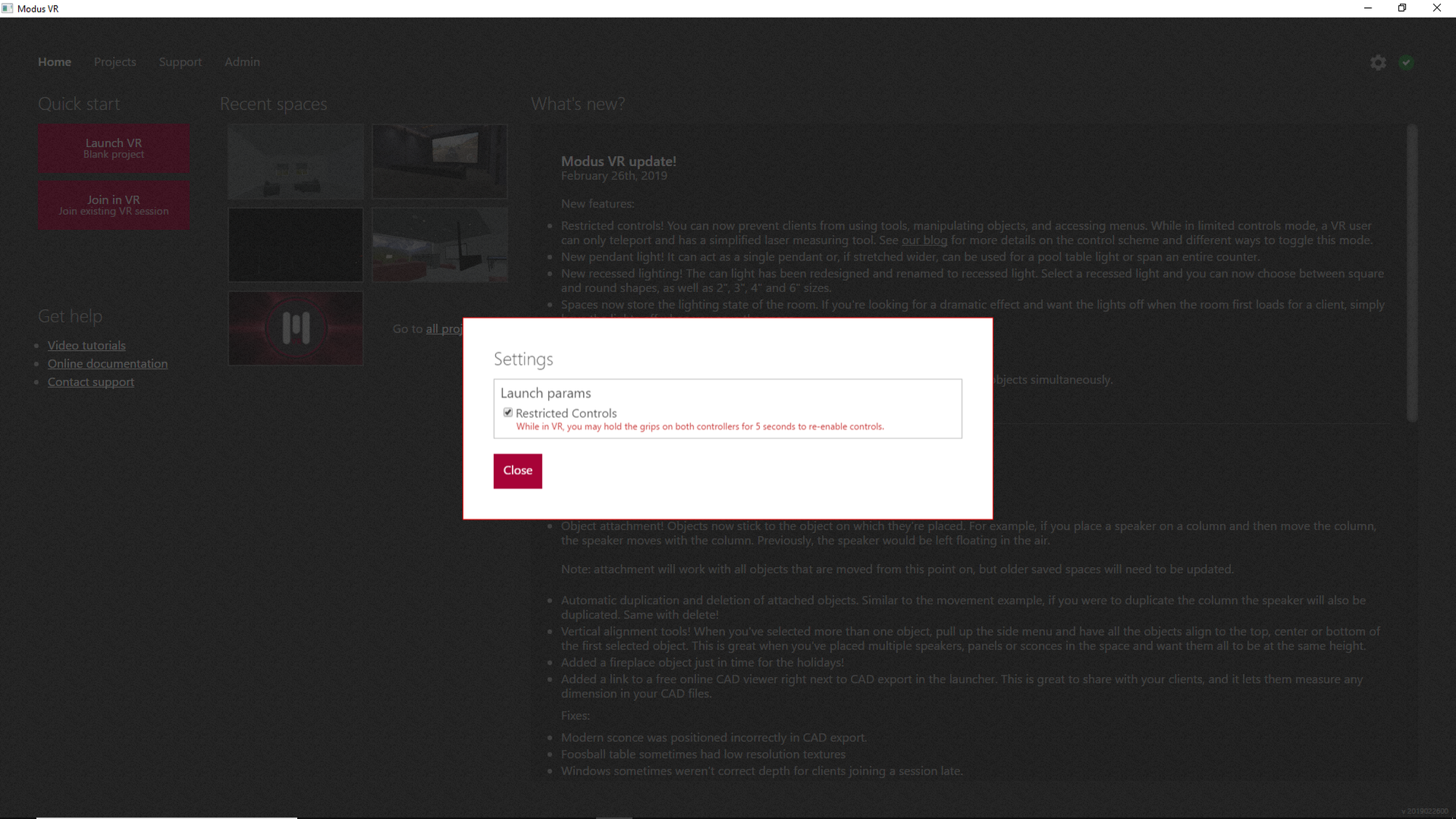Click the 'Launch params' section label

pyautogui.click(x=546, y=393)
